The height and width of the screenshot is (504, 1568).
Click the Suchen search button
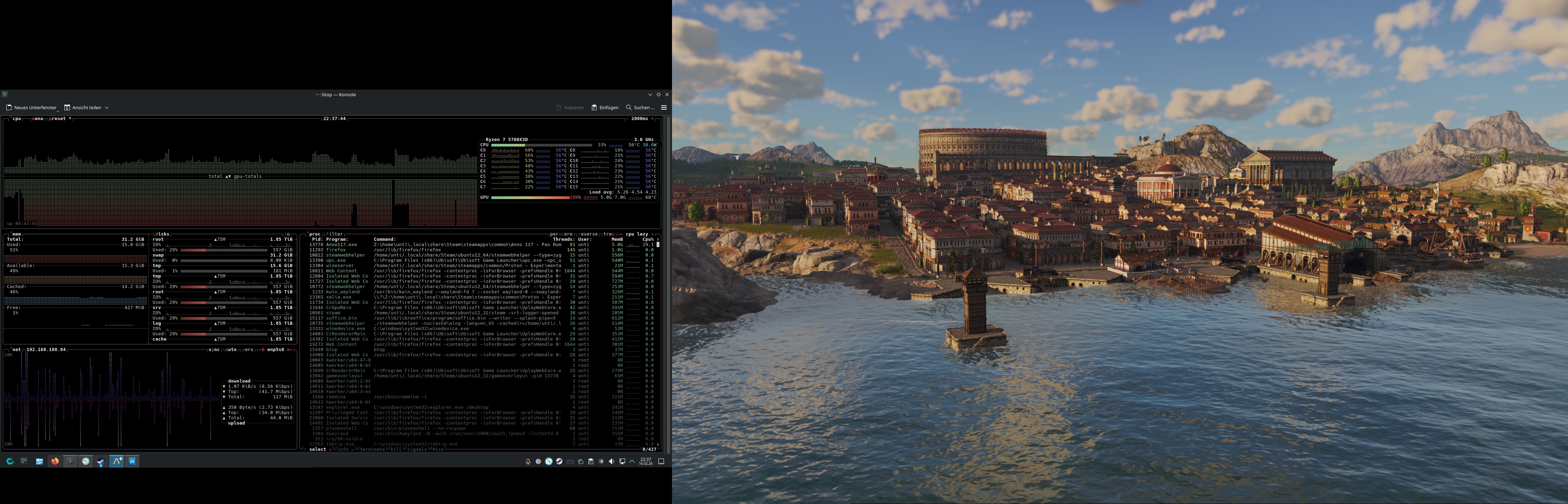640,108
